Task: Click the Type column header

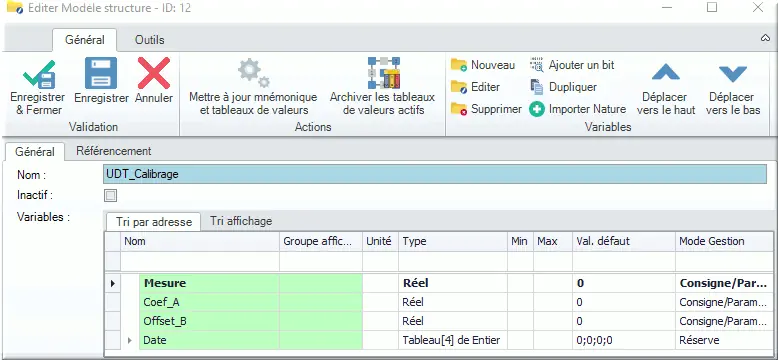Action: click(x=453, y=241)
